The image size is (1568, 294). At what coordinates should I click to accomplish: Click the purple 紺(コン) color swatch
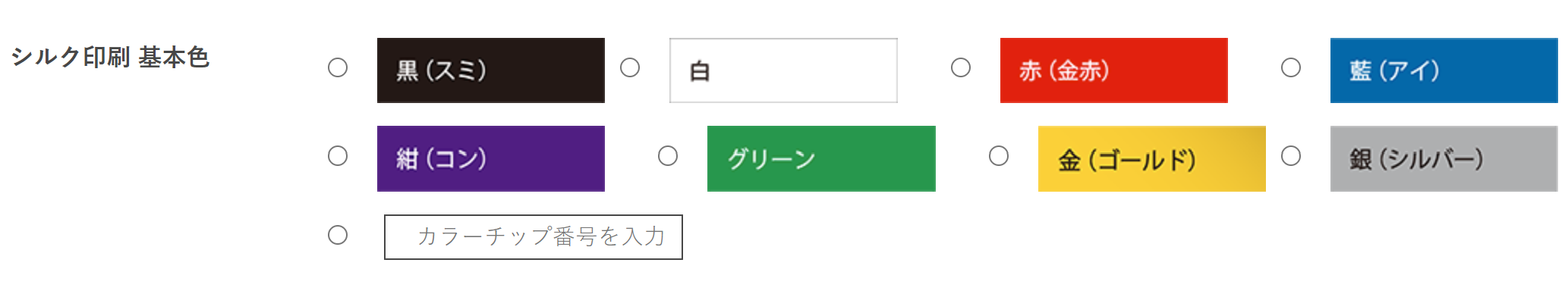pyautogui.click(x=491, y=158)
